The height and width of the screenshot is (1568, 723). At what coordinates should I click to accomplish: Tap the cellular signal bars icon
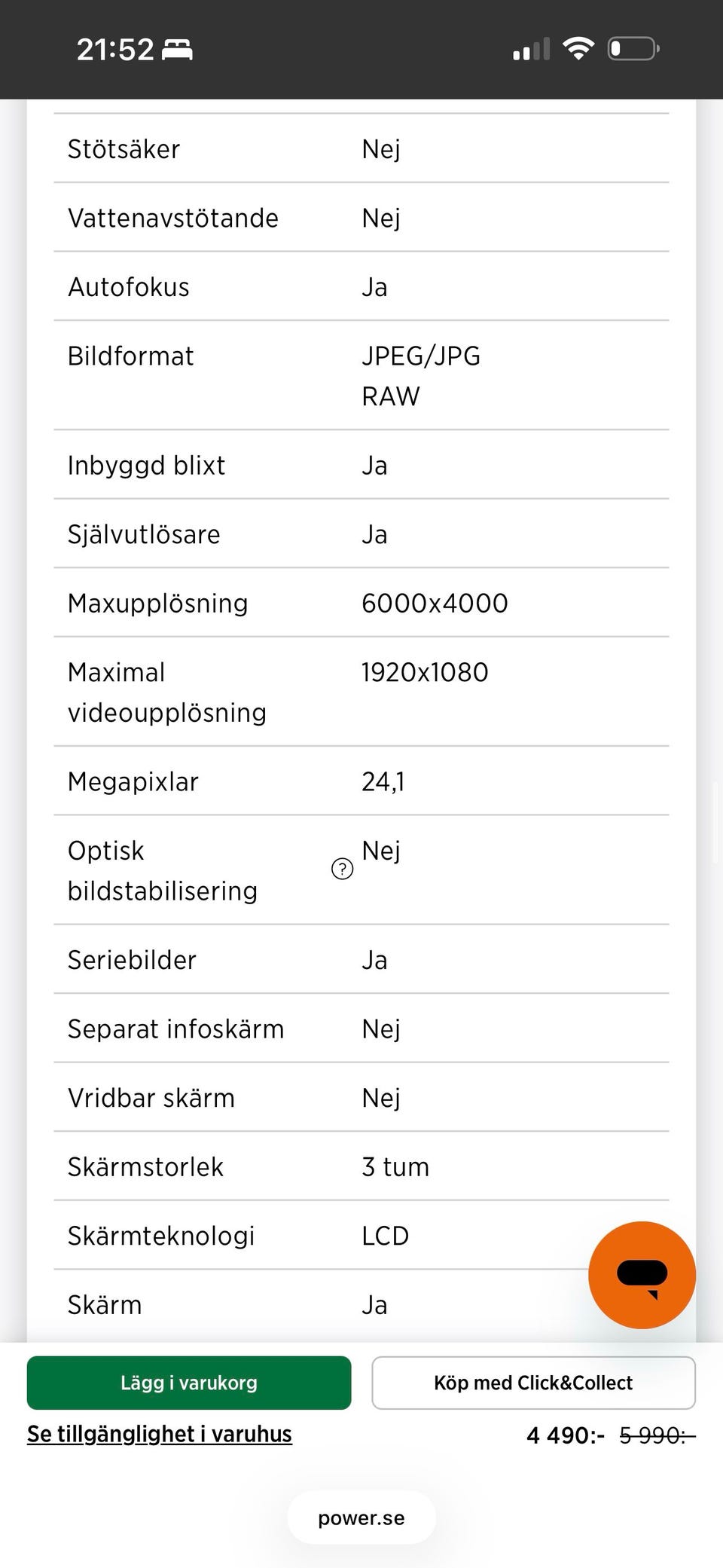pos(531,50)
